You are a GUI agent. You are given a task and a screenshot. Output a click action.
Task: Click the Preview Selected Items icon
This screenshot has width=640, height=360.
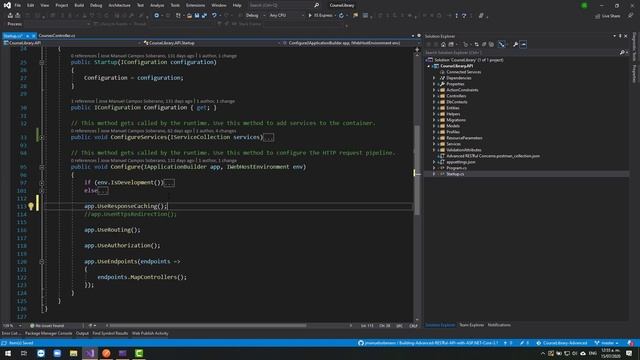(523, 44)
